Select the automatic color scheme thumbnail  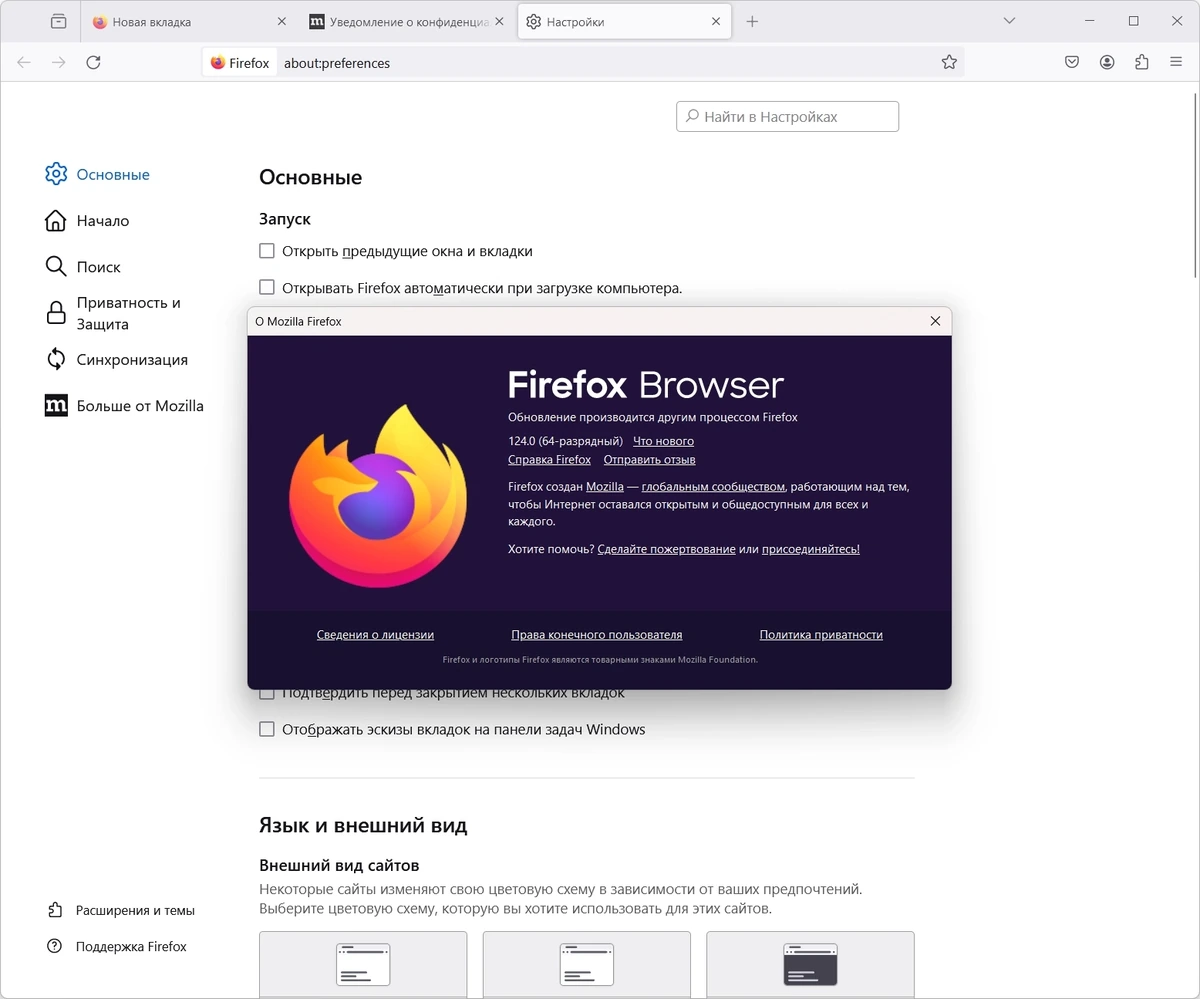pyautogui.click(x=363, y=965)
